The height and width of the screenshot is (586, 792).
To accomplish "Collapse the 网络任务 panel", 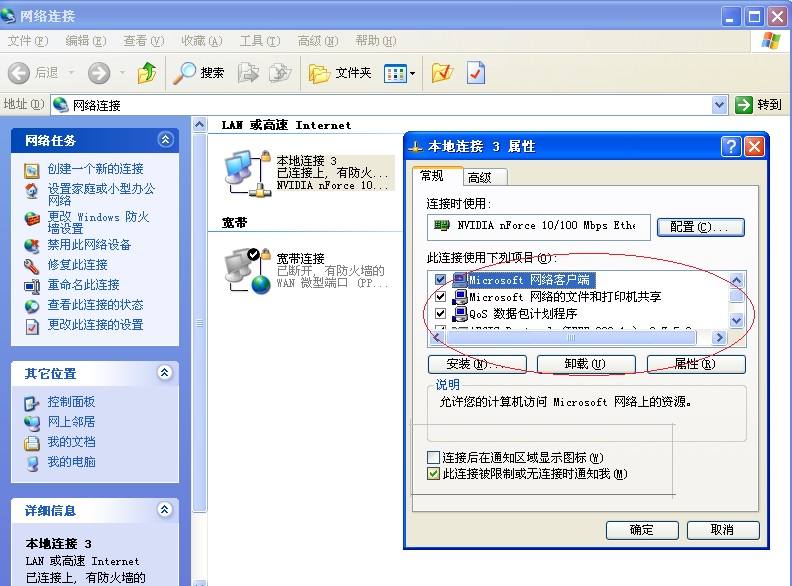I will [166, 139].
